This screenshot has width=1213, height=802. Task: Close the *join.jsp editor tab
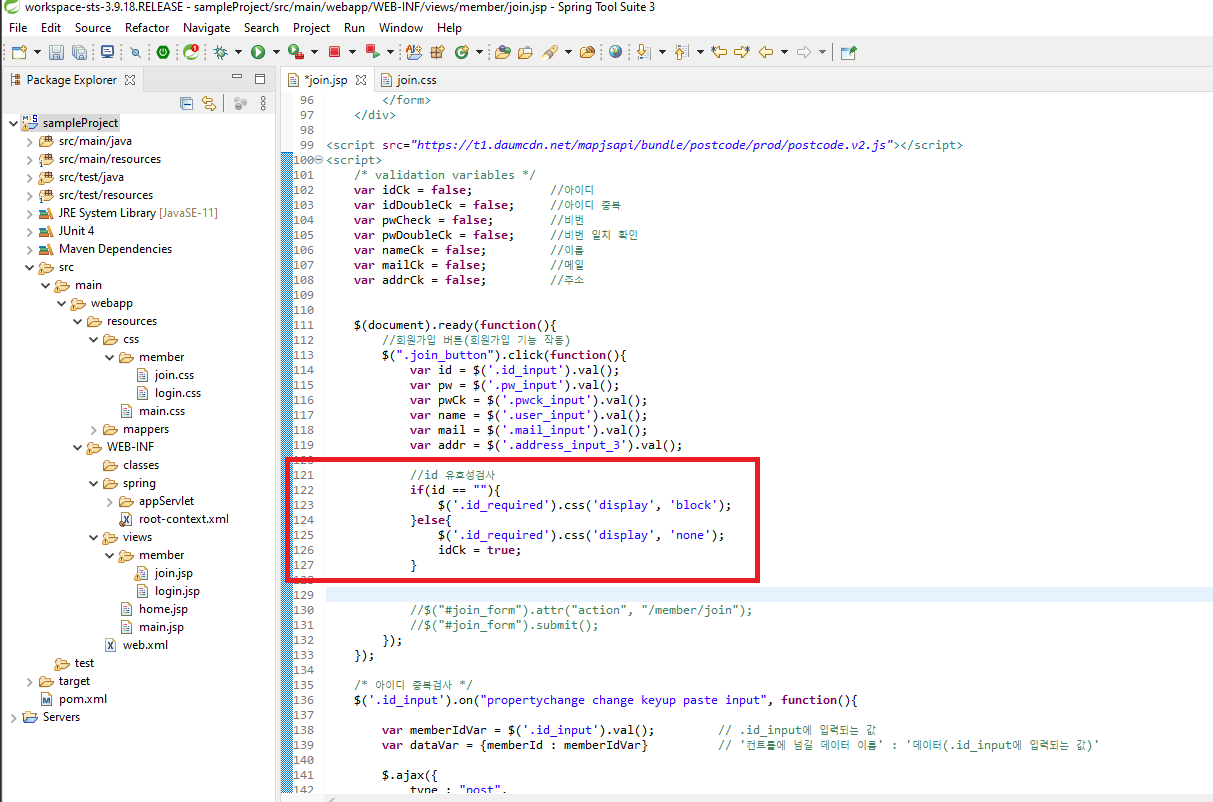(x=361, y=80)
